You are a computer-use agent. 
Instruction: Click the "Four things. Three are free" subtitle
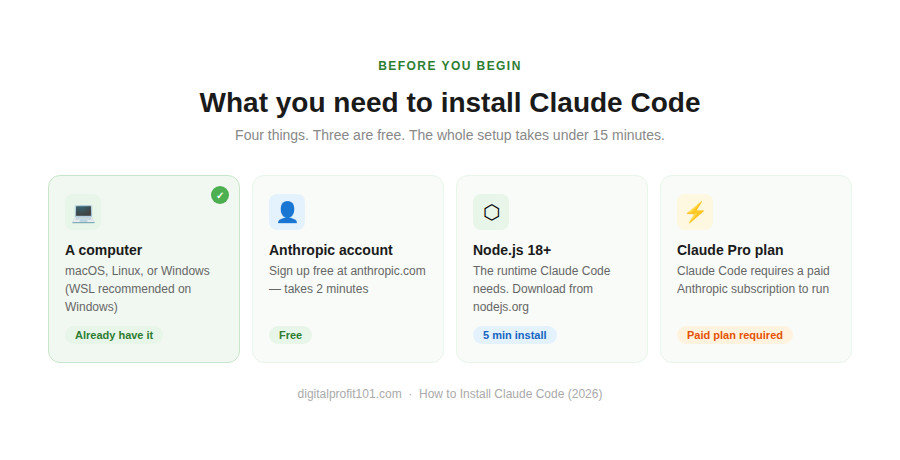click(x=450, y=135)
